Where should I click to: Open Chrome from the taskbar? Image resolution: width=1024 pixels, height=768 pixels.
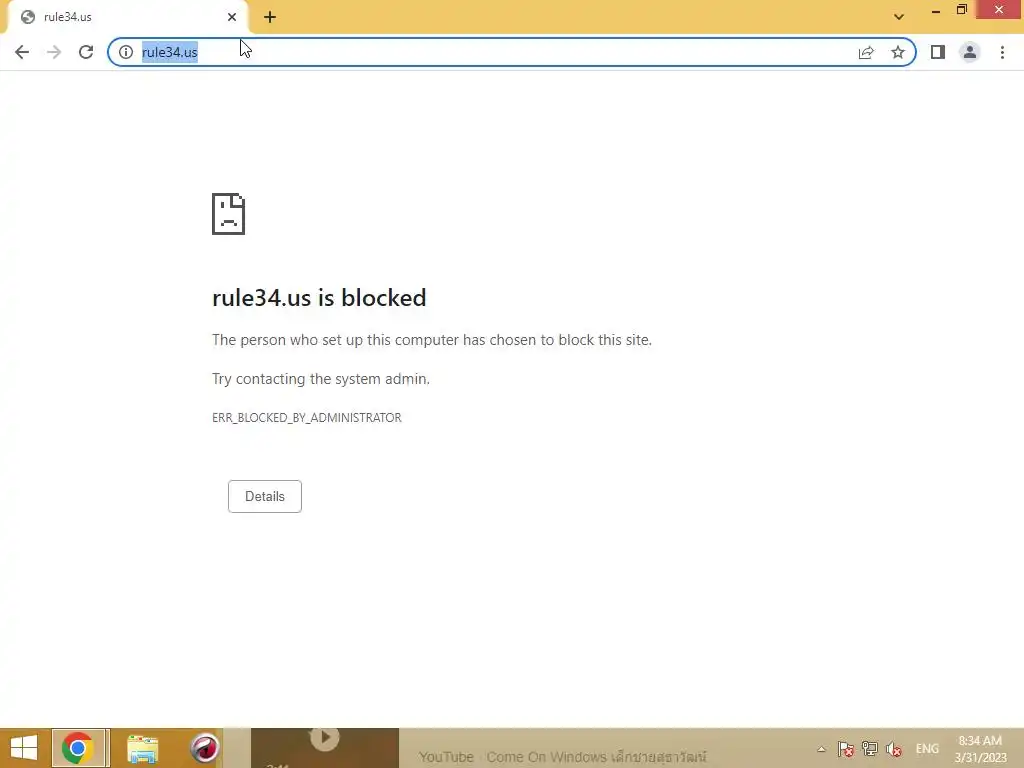pos(78,748)
